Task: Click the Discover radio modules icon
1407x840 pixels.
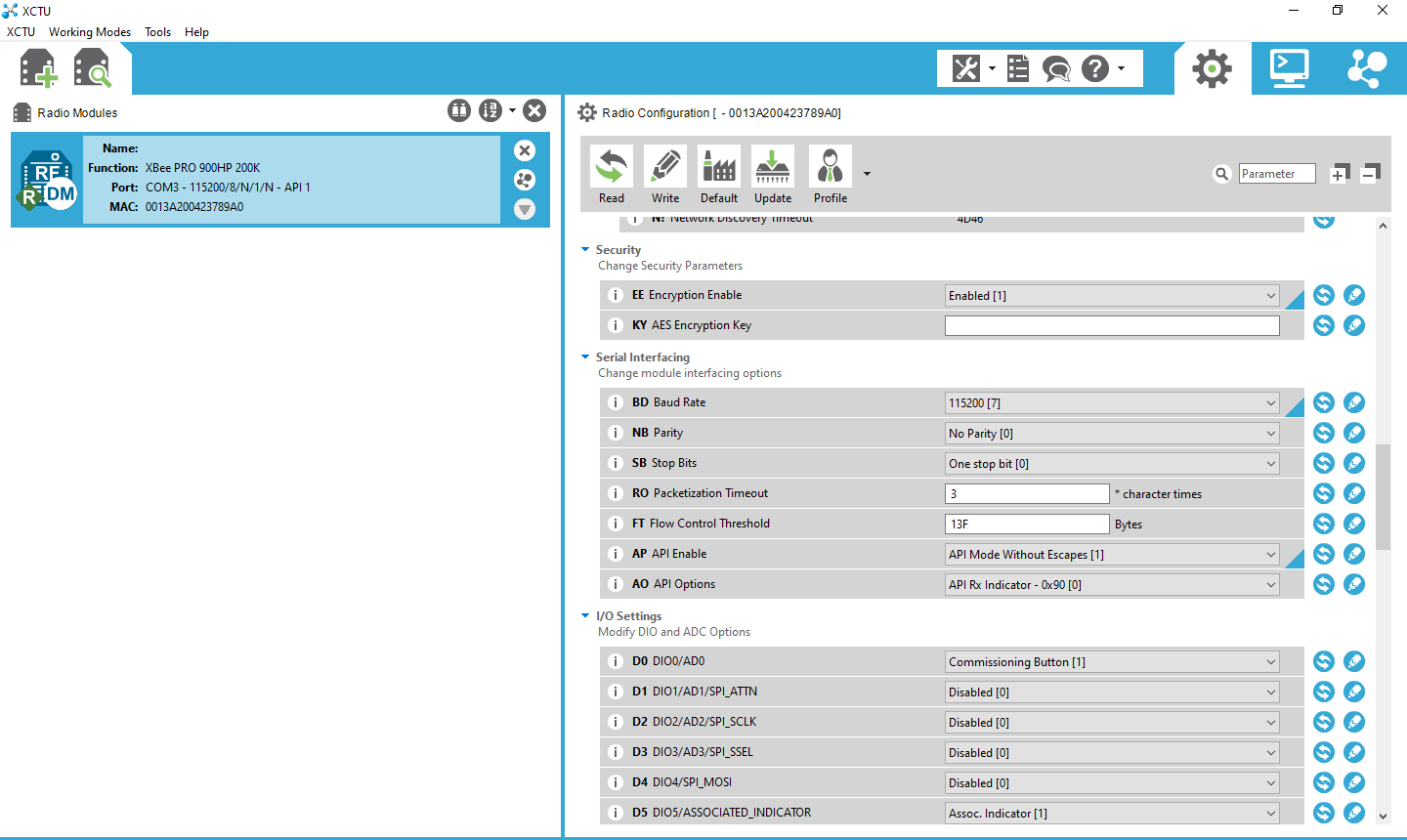Action: pos(93,69)
